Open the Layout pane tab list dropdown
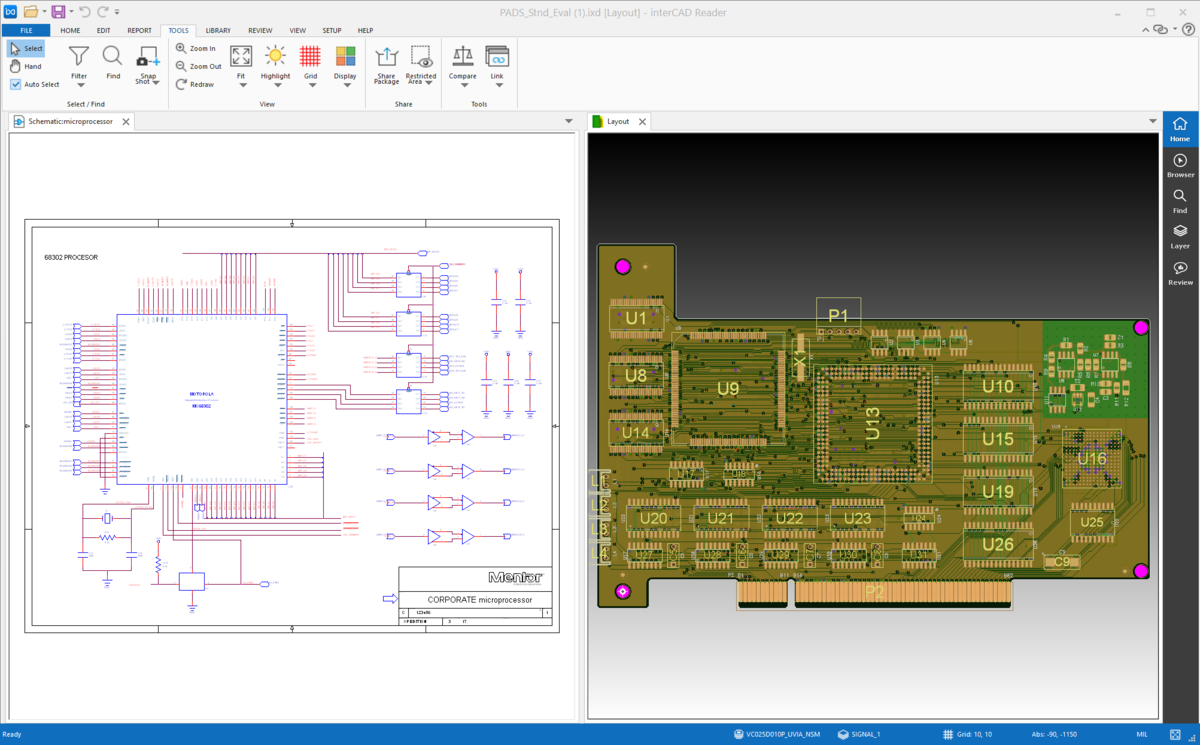The image size is (1200, 745). click(x=1152, y=121)
